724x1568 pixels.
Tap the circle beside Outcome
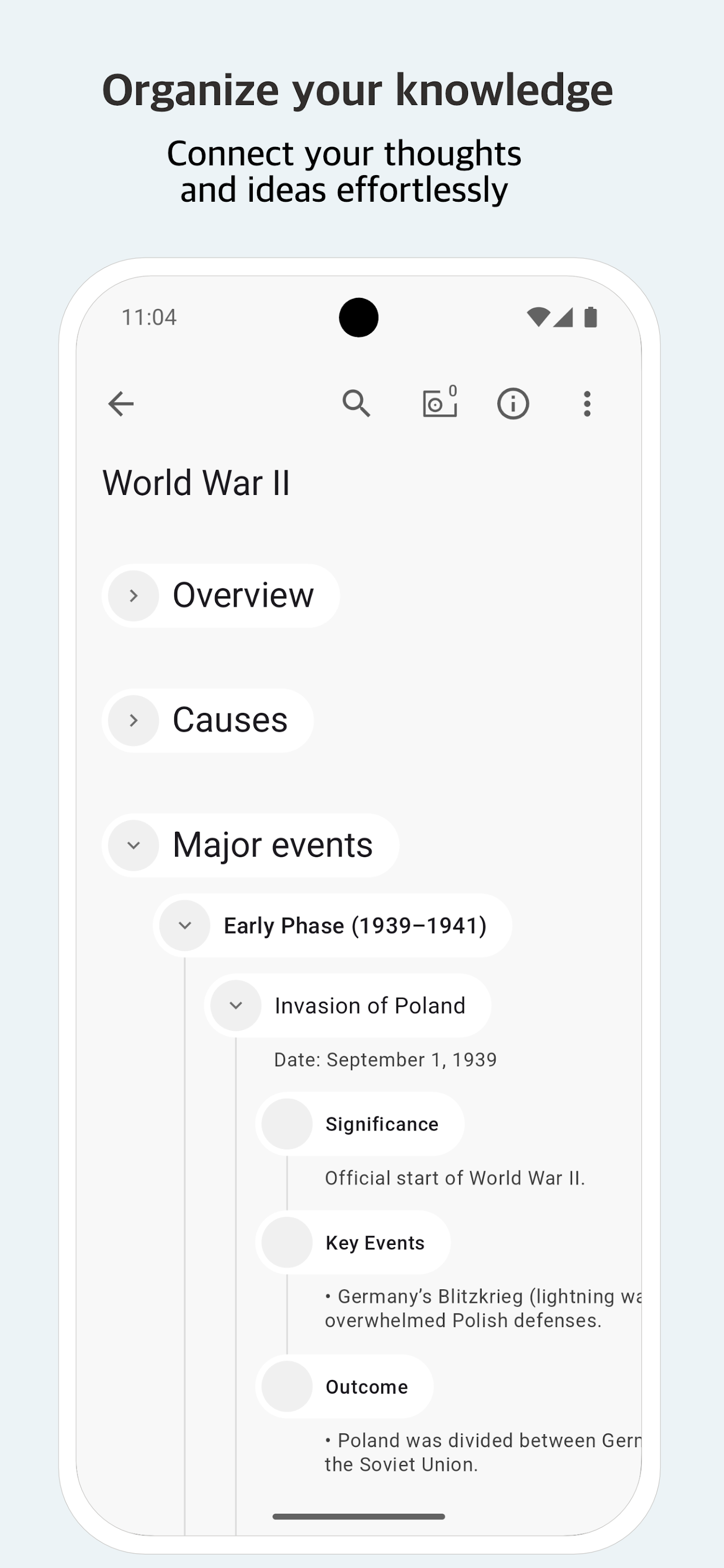pos(287,1387)
